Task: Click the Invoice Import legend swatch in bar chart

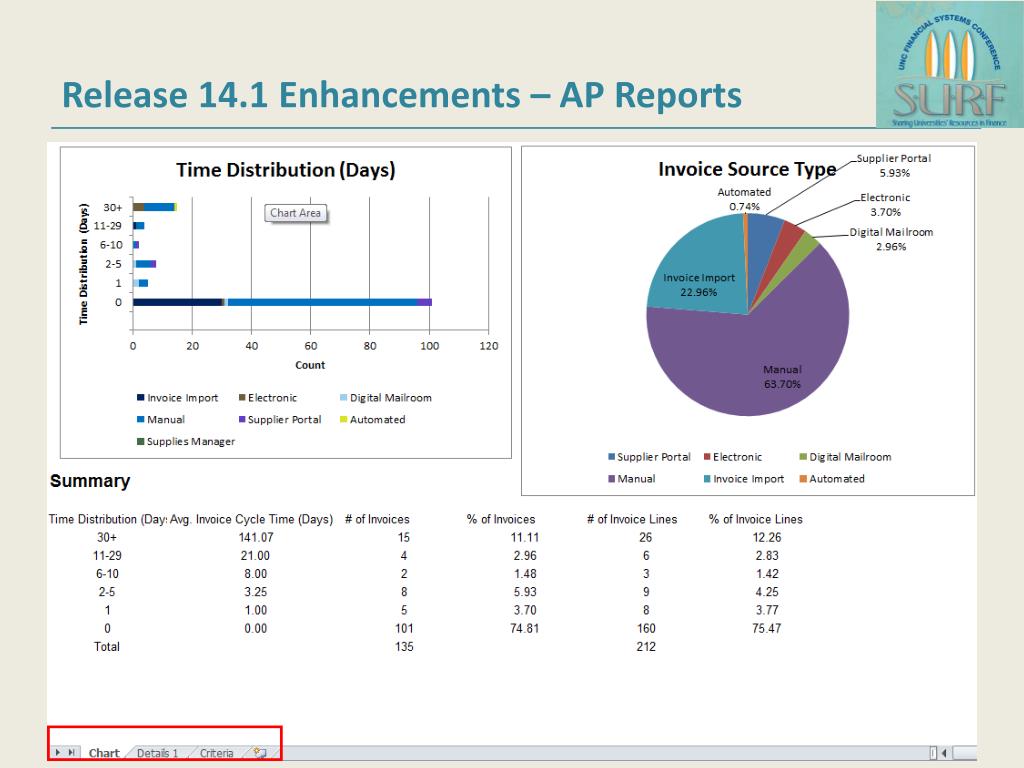Action: click(140, 398)
